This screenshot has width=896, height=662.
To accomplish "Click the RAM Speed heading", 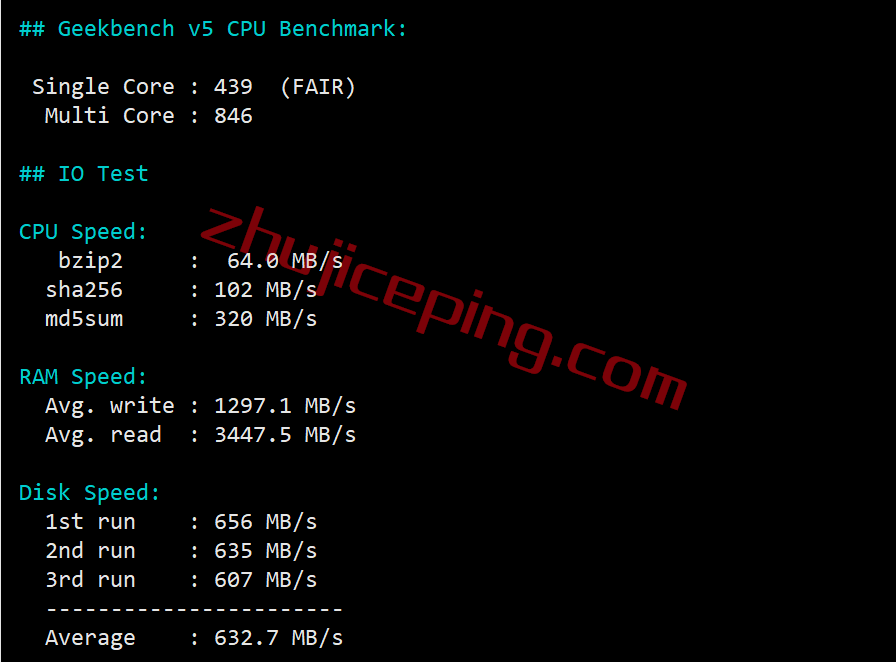I will [83, 377].
